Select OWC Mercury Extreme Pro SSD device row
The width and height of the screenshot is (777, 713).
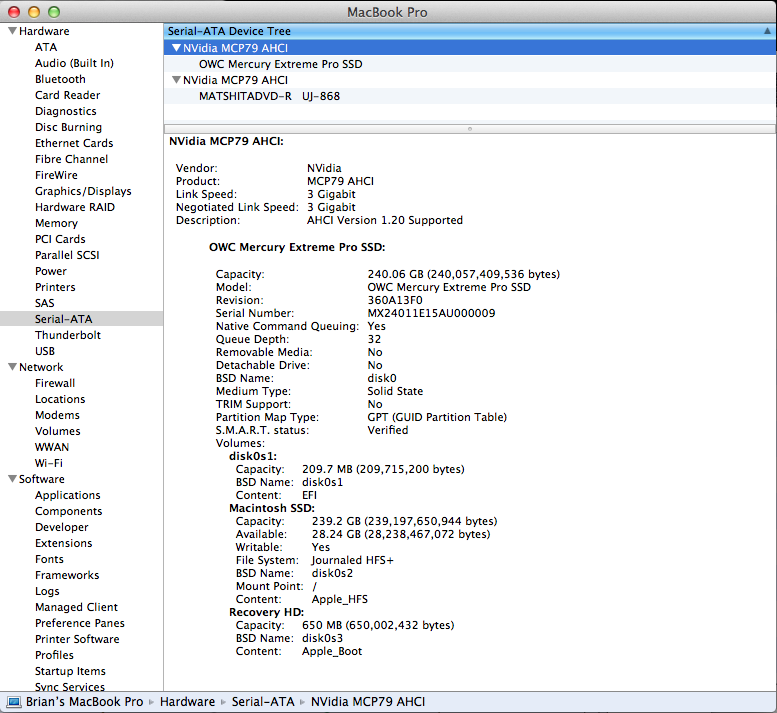[x=470, y=64]
